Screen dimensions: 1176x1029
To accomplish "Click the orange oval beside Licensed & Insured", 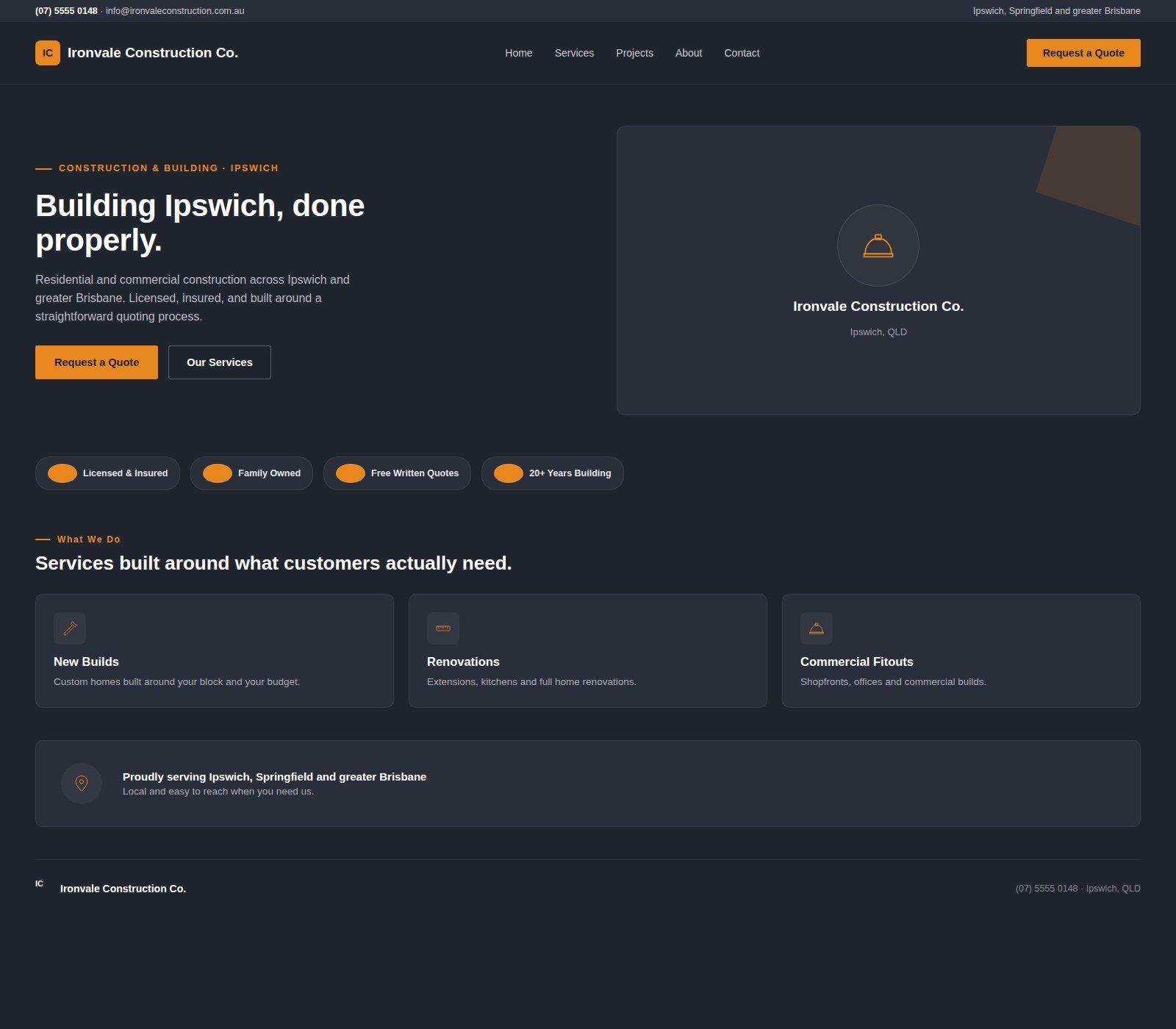I will click(62, 473).
